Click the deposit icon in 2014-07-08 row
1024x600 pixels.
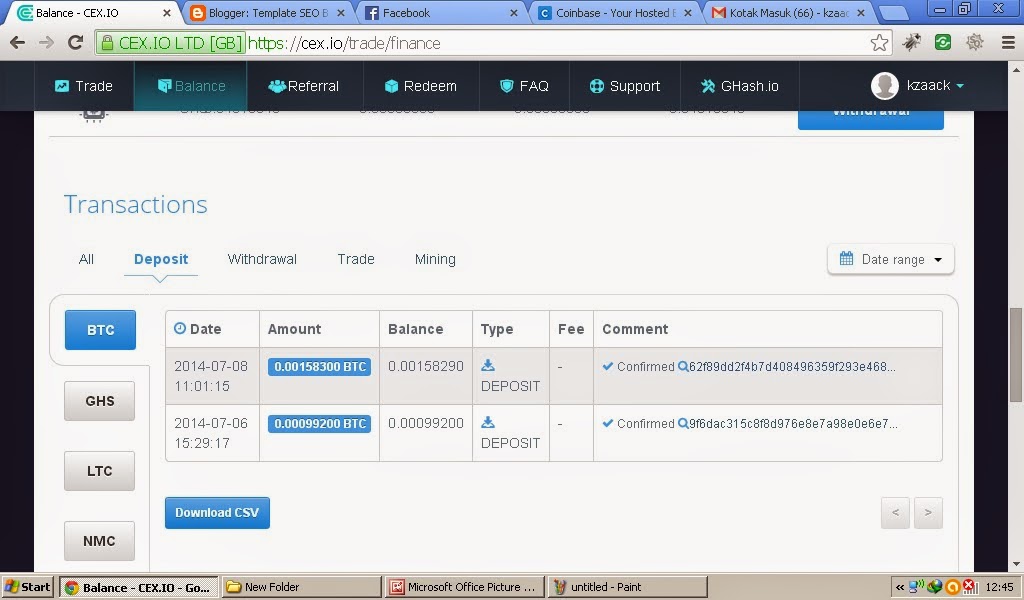[488, 366]
